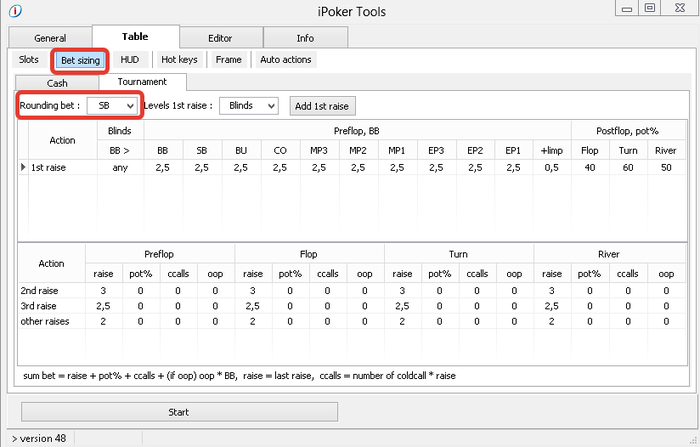Click the Start button
700x447 pixels.
[x=179, y=412]
